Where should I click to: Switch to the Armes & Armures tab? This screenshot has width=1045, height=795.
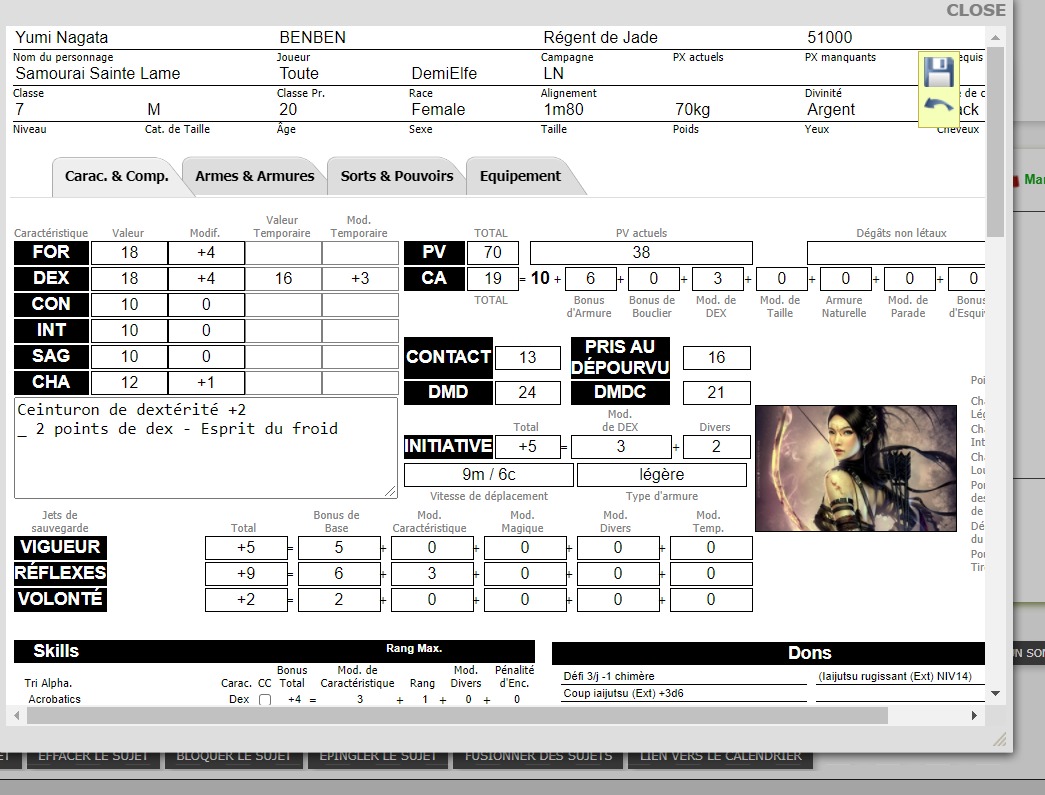tap(254, 176)
